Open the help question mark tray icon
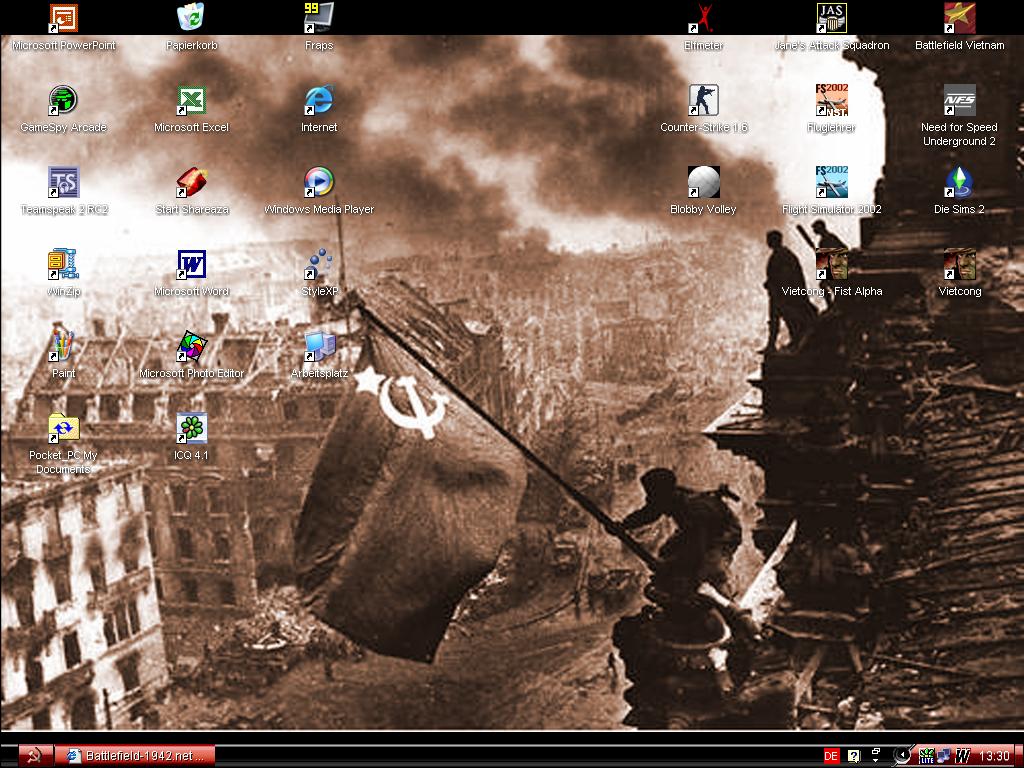1024x768 pixels. click(854, 756)
